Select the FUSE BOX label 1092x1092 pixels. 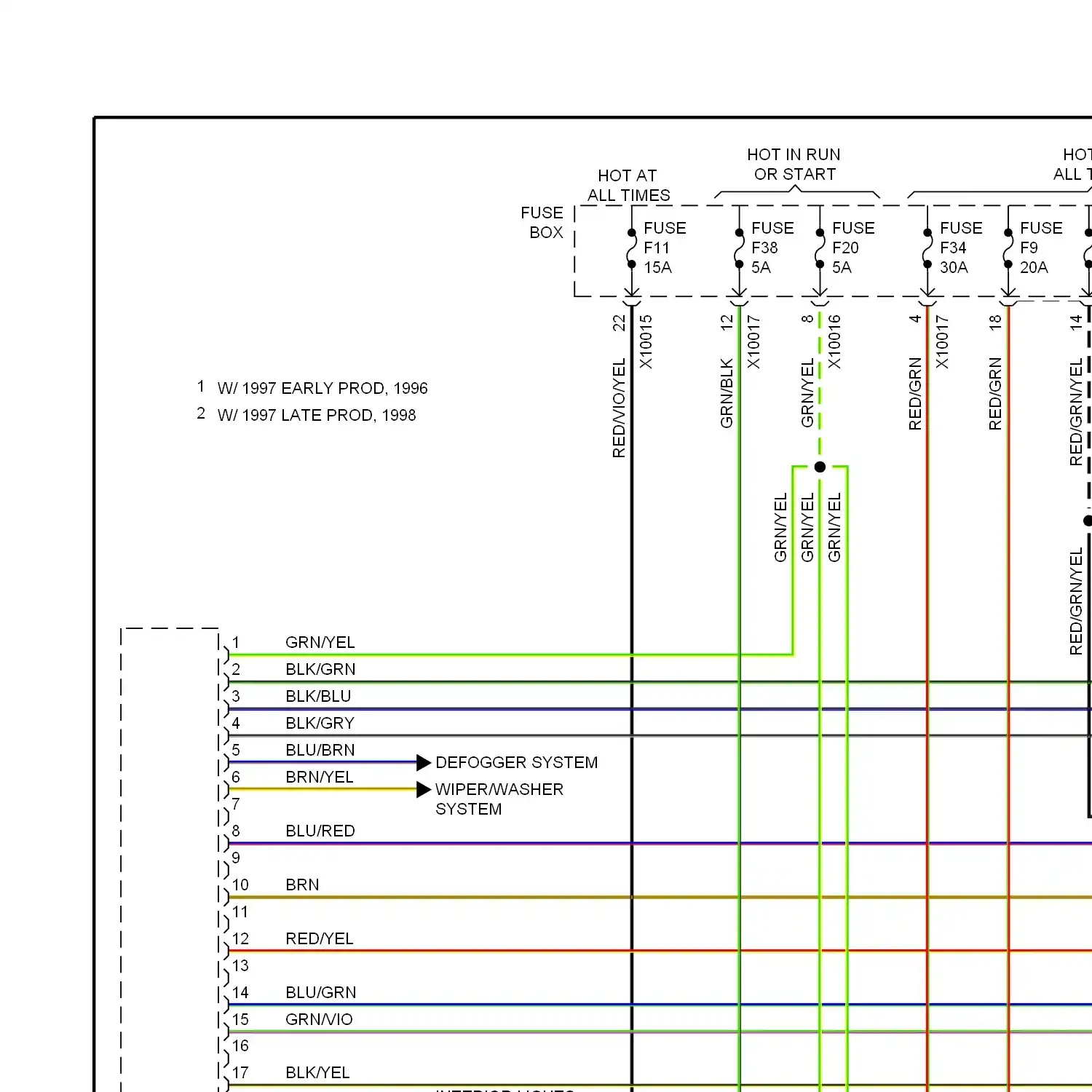coord(542,223)
